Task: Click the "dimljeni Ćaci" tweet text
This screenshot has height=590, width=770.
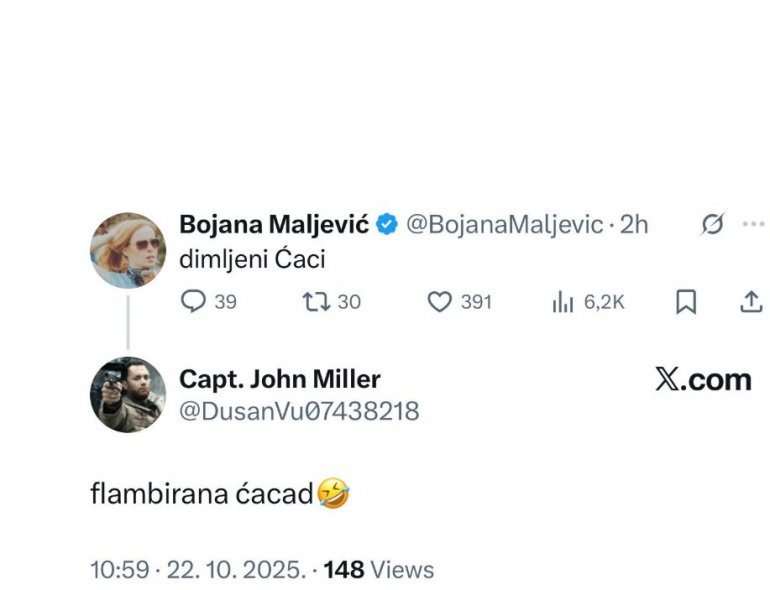Action: 252,259
